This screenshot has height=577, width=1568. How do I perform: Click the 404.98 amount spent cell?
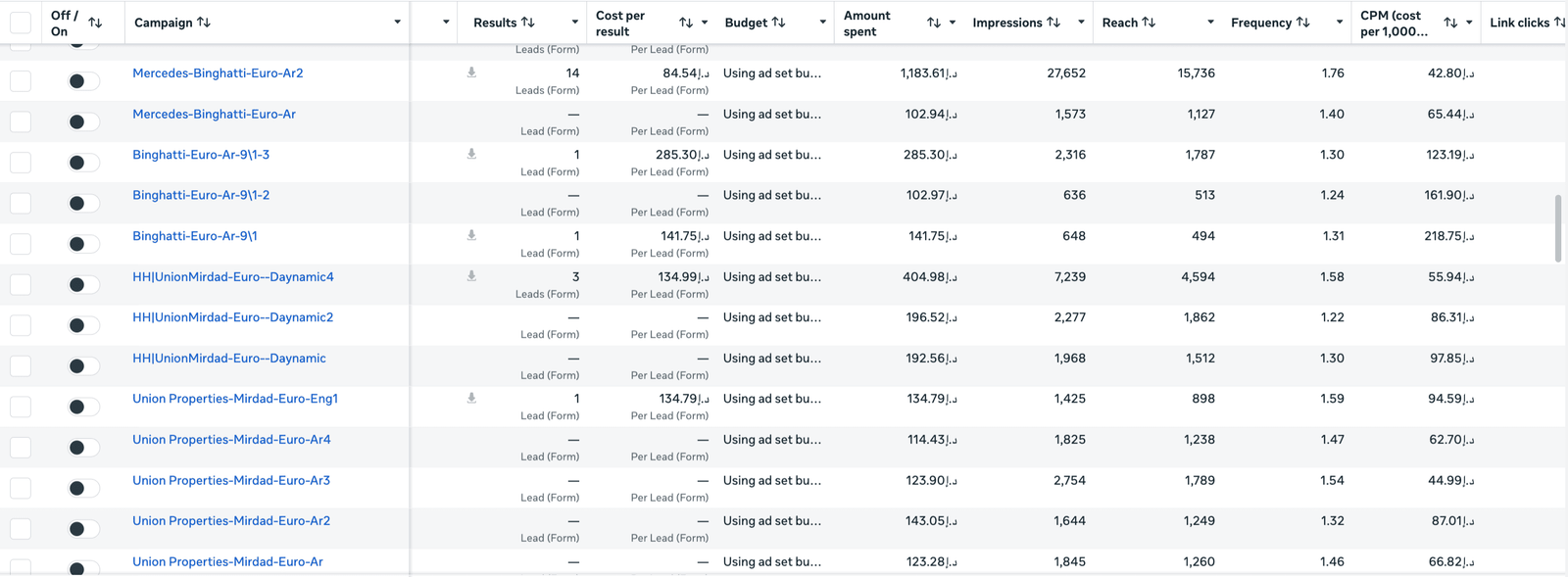tap(930, 276)
